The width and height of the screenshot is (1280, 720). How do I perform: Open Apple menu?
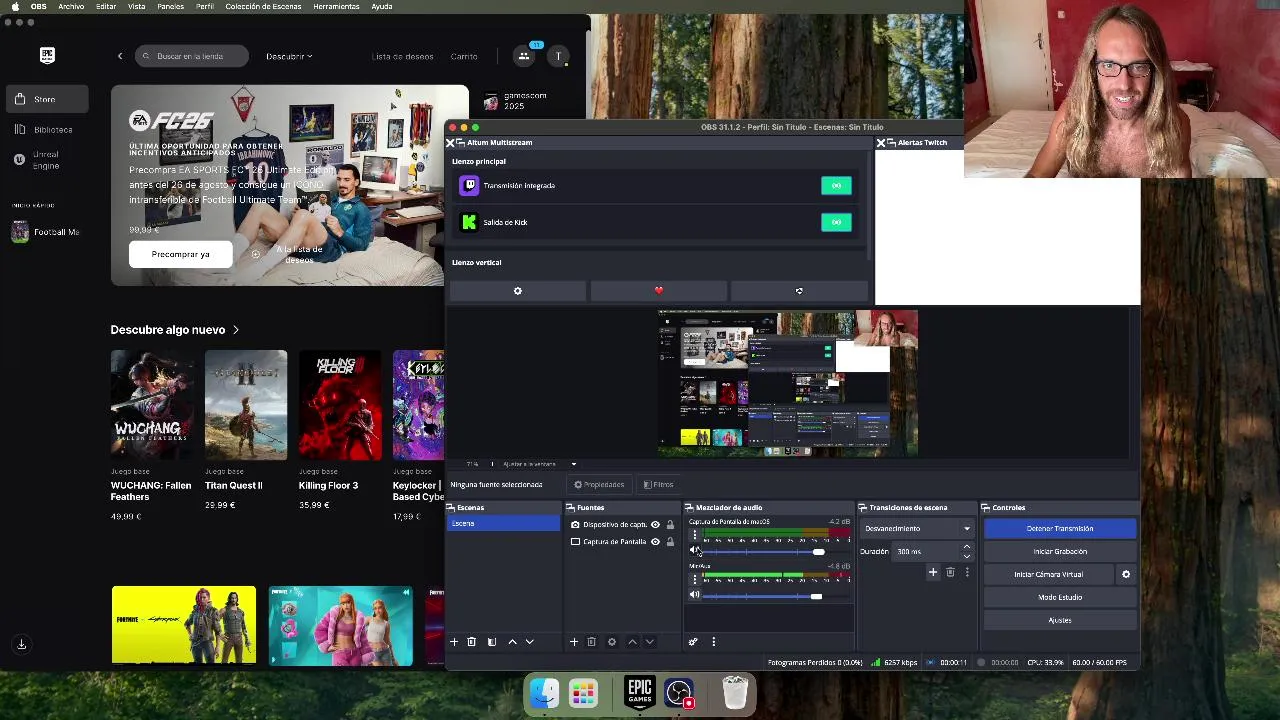coord(14,6)
